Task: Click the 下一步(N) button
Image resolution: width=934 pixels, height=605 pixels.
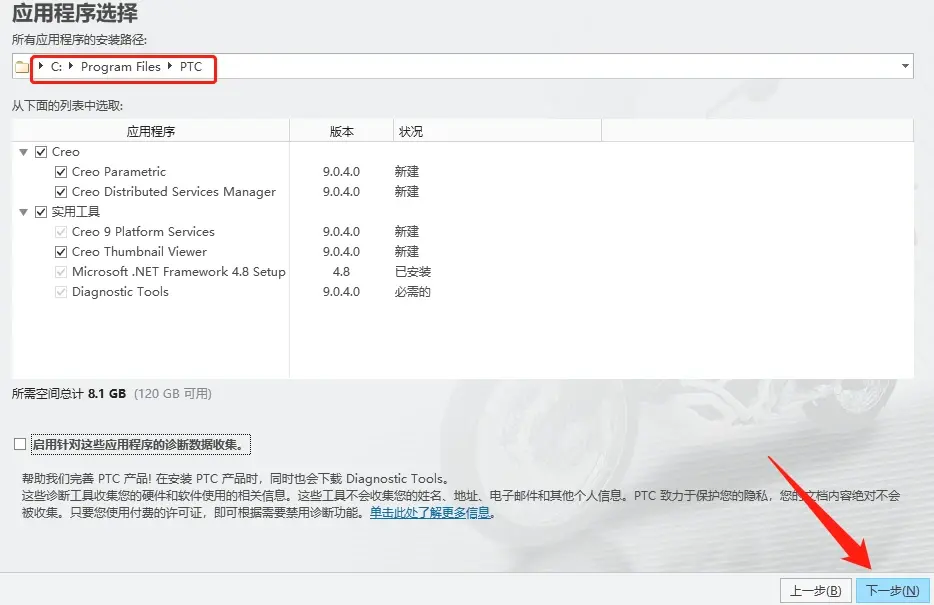Action: point(892,591)
